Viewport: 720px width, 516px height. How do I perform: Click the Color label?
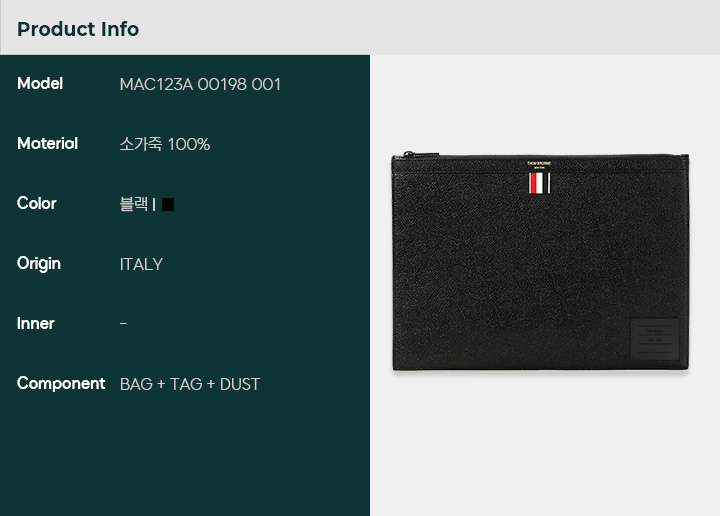click(x=37, y=203)
